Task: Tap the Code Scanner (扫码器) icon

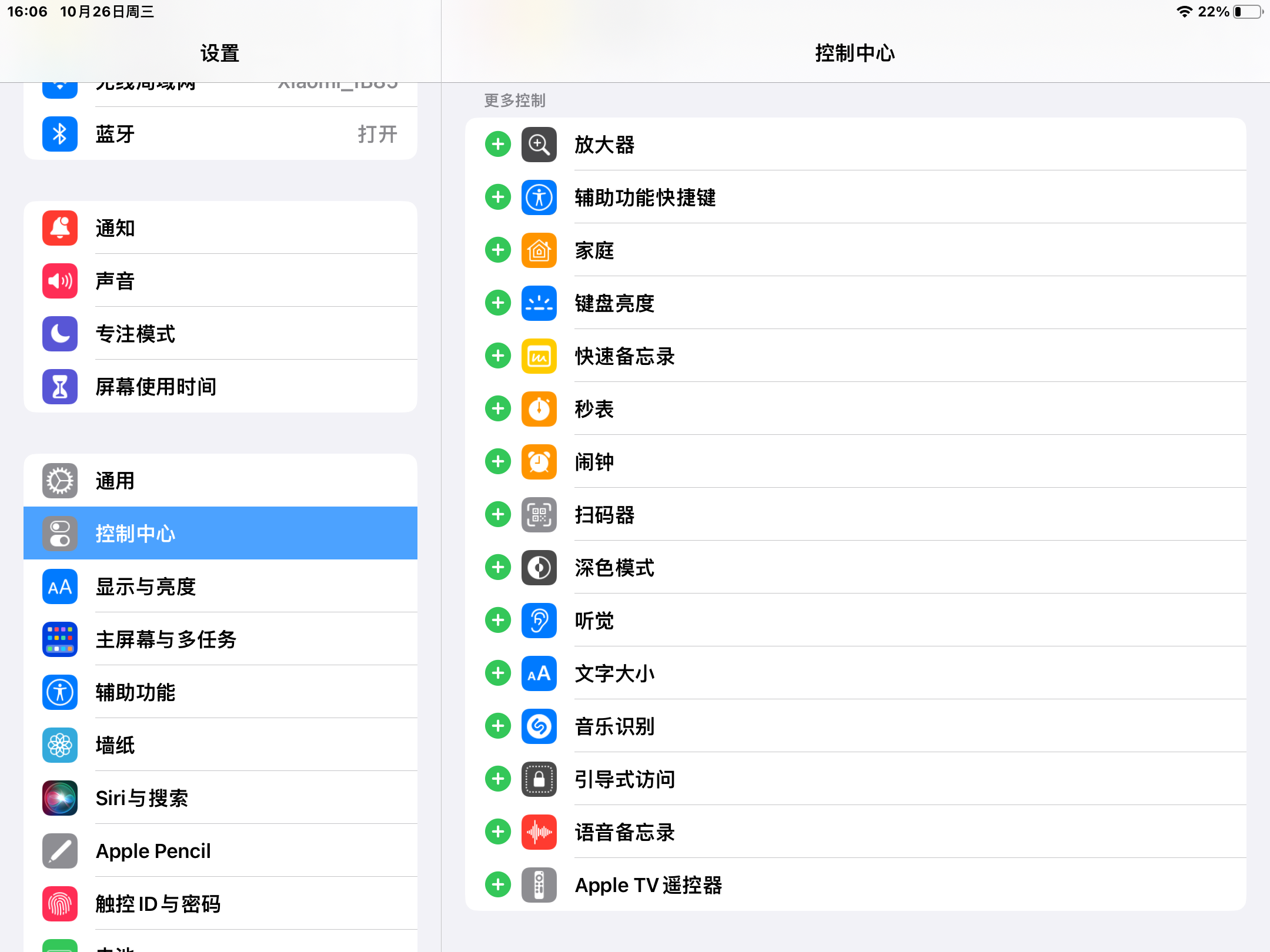Action: [539, 515]
